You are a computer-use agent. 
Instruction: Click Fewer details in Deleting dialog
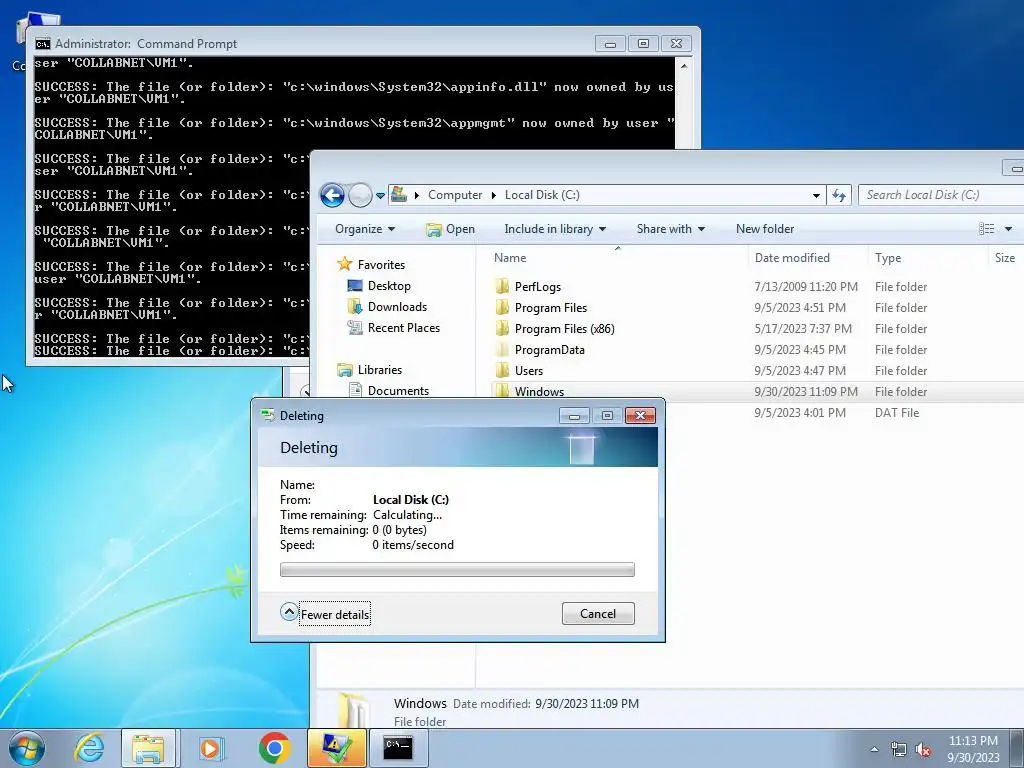pyautogui.click(x=335, y=615)
